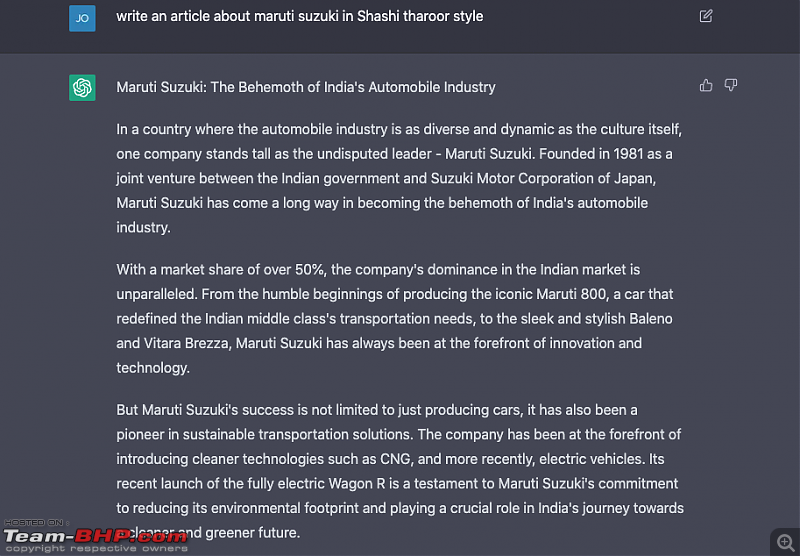This screenshot has width=800, height=556.
Task: Click the 'copyright respective owners' text
Action: point(96,549)
